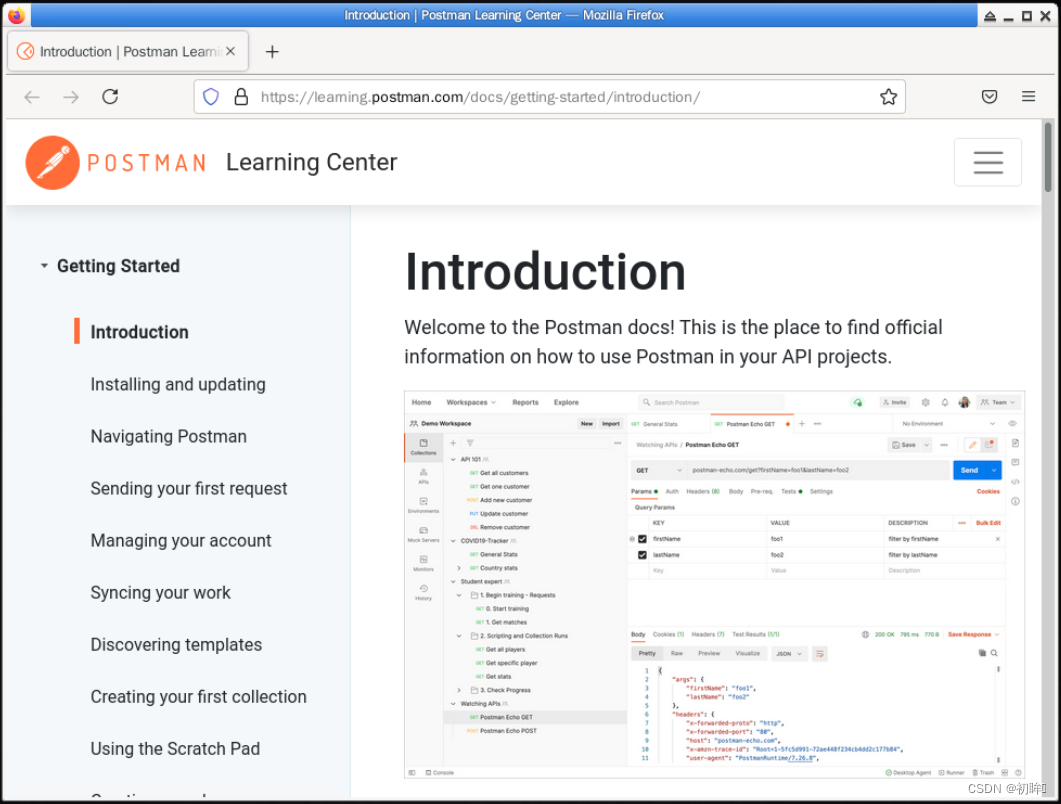Click the New button in screenshot

pos(587,424)
